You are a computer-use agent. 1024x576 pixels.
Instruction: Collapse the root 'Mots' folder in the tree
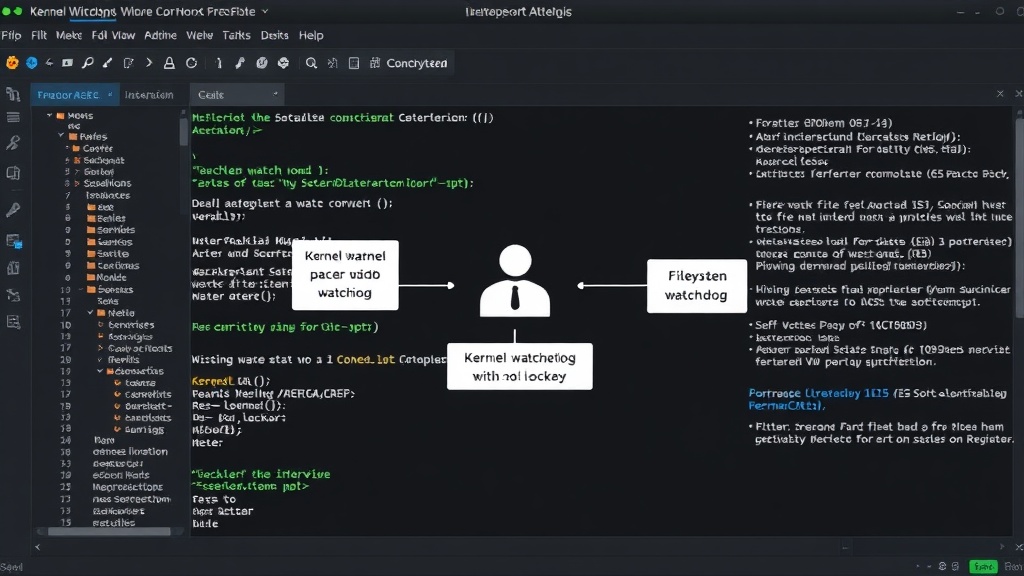pos(49,116)
